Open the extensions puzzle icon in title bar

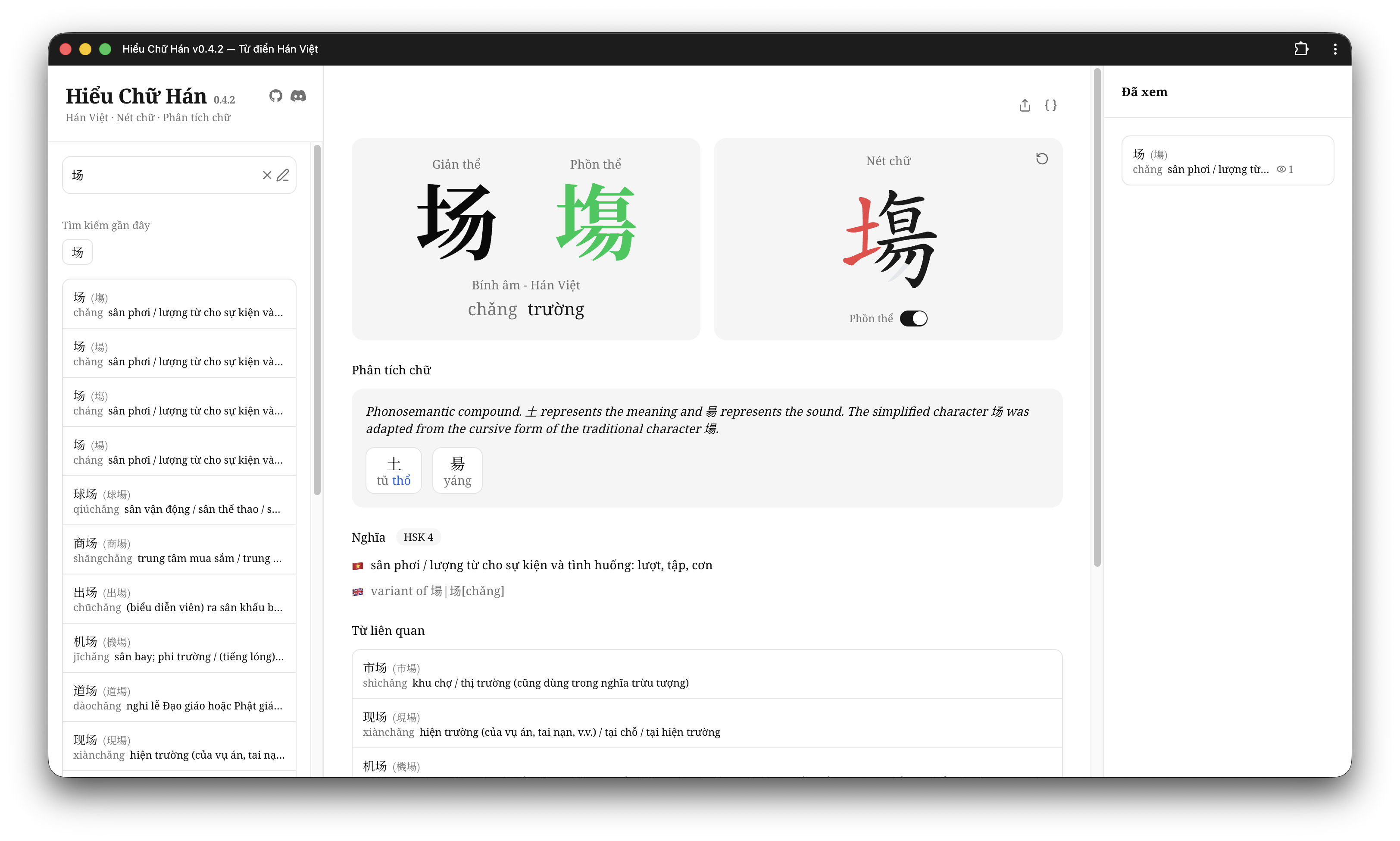1301,49
